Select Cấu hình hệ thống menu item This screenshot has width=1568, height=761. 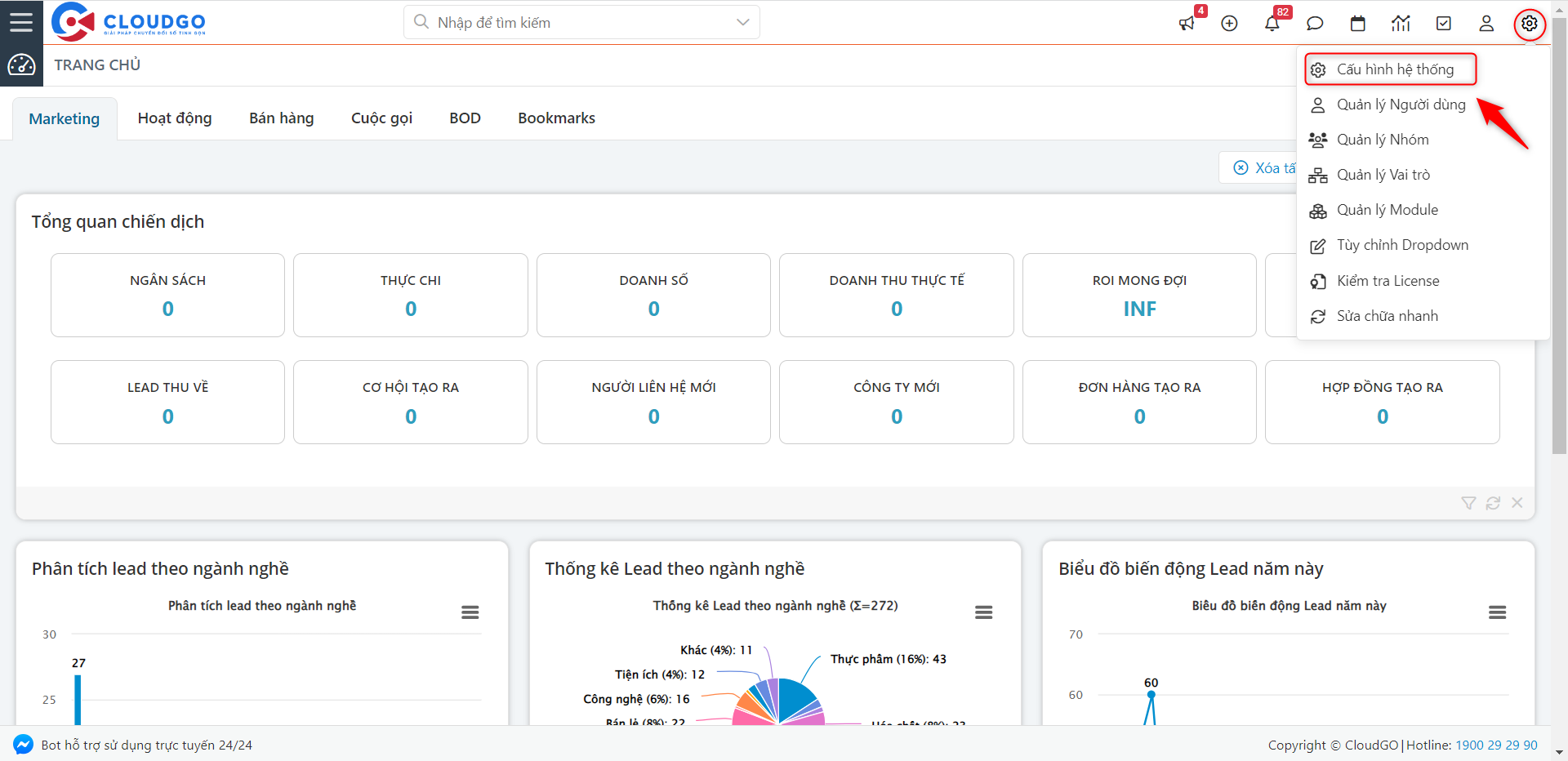(x=1394, y=69)
